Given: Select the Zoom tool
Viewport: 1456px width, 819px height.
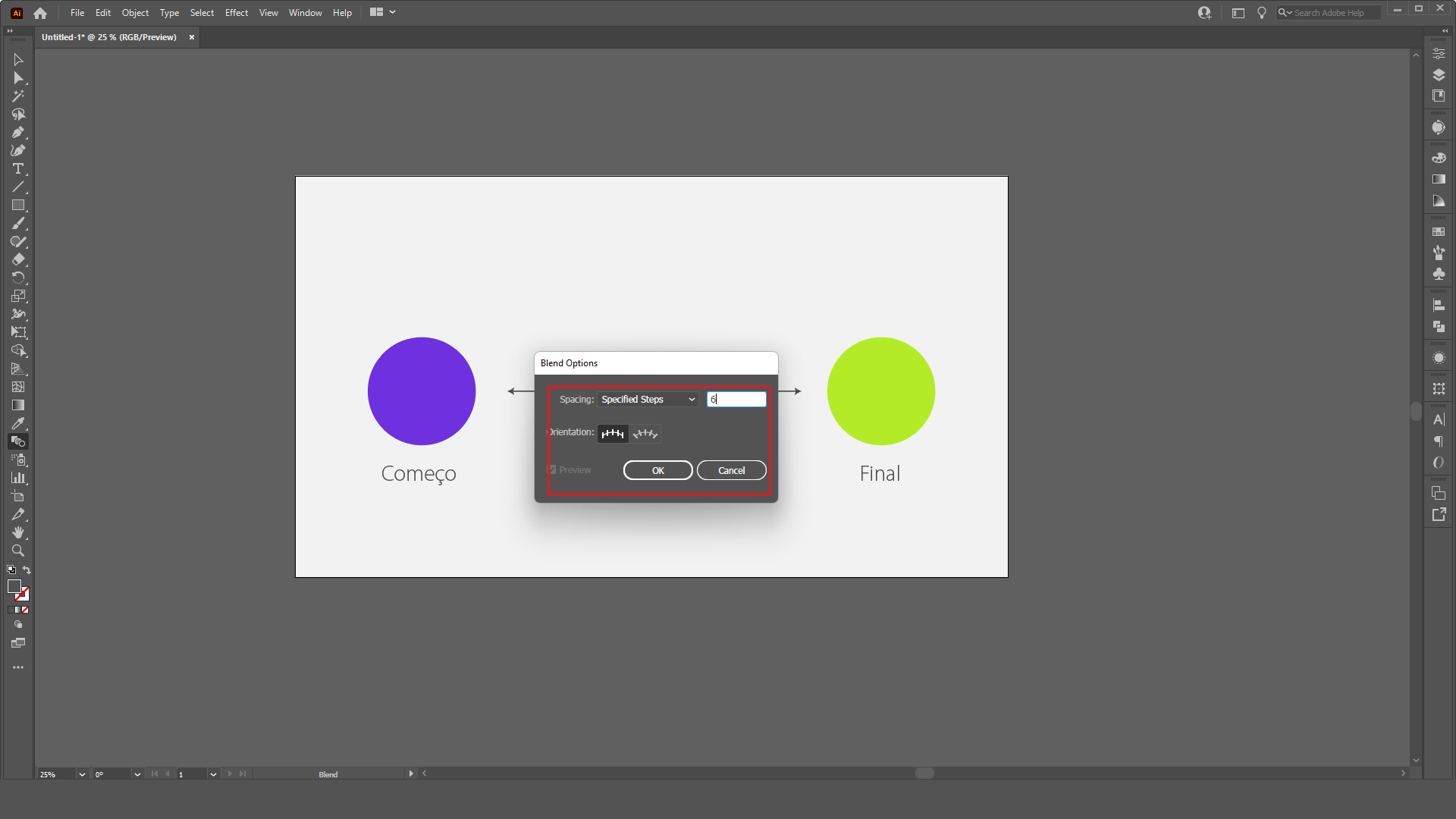Looking at the screenshot, I should (18, 551).
